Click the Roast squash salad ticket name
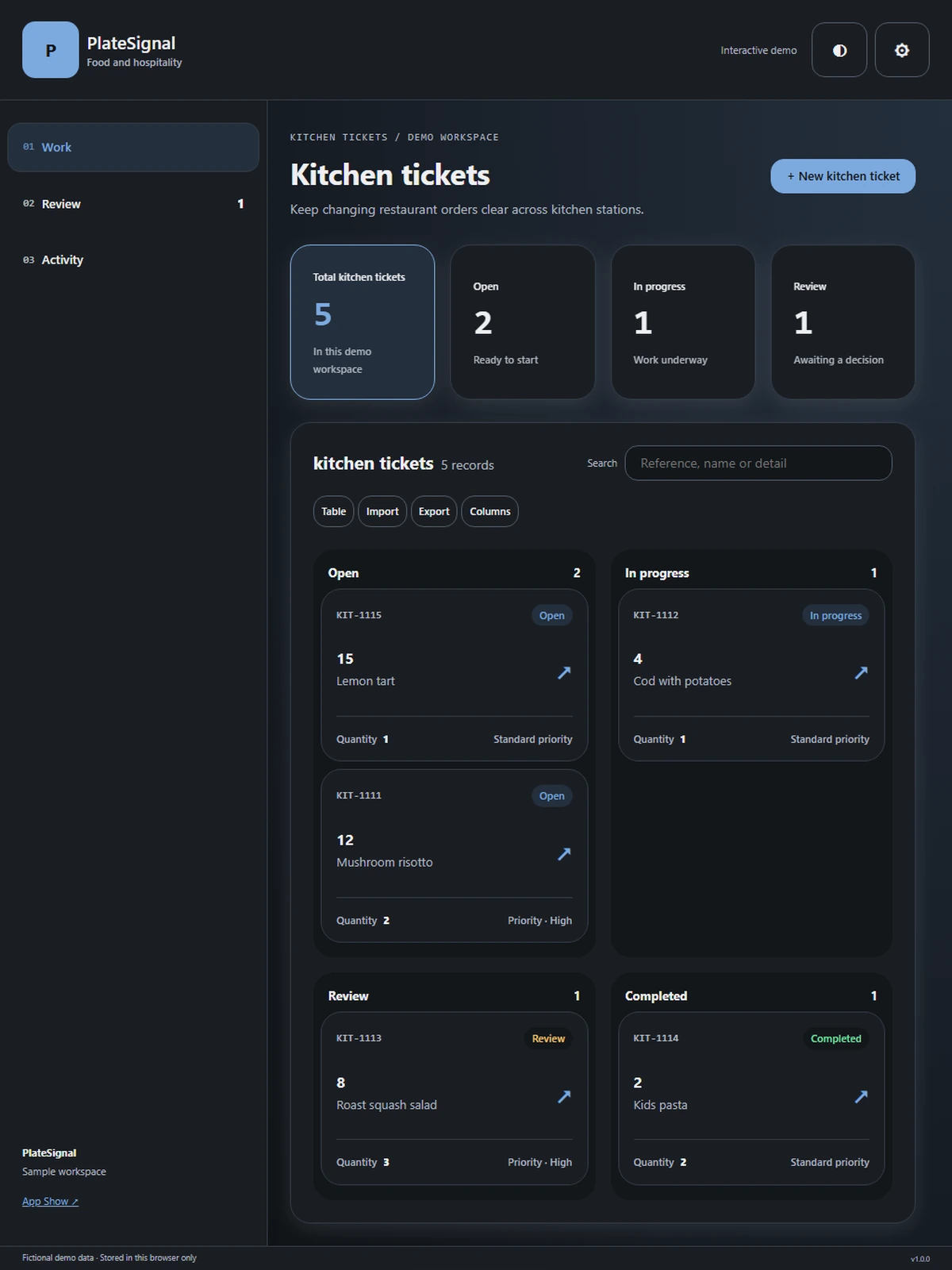 (386, 1105)
